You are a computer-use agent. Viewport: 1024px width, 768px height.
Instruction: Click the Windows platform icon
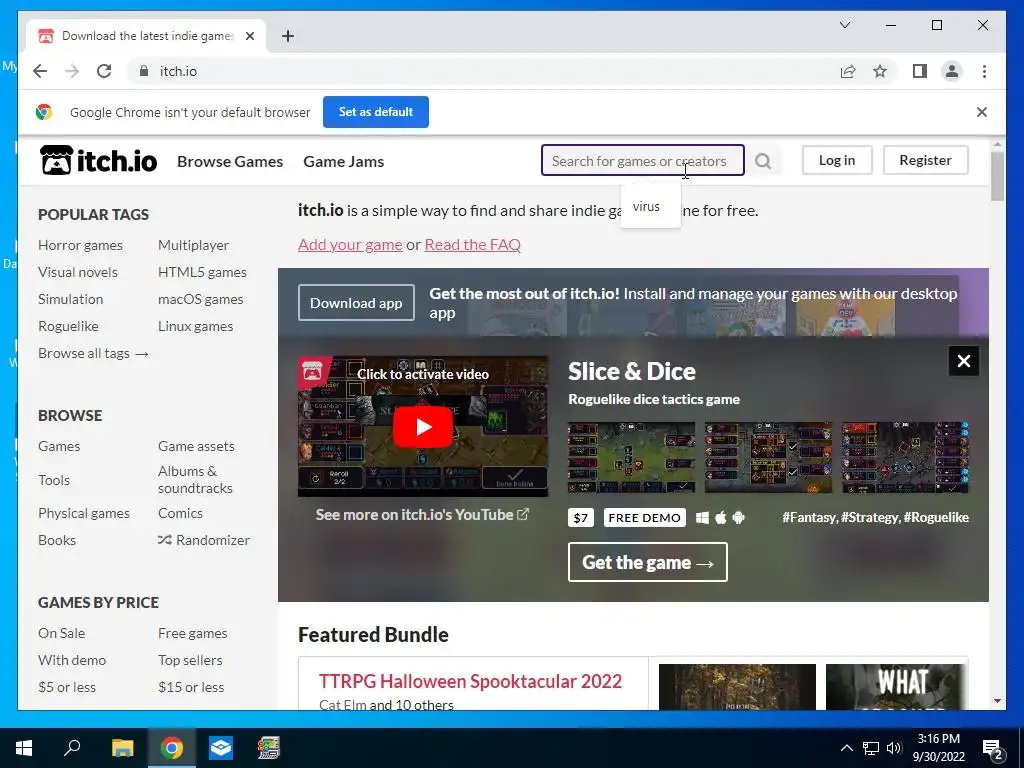(x=702, y=518)
